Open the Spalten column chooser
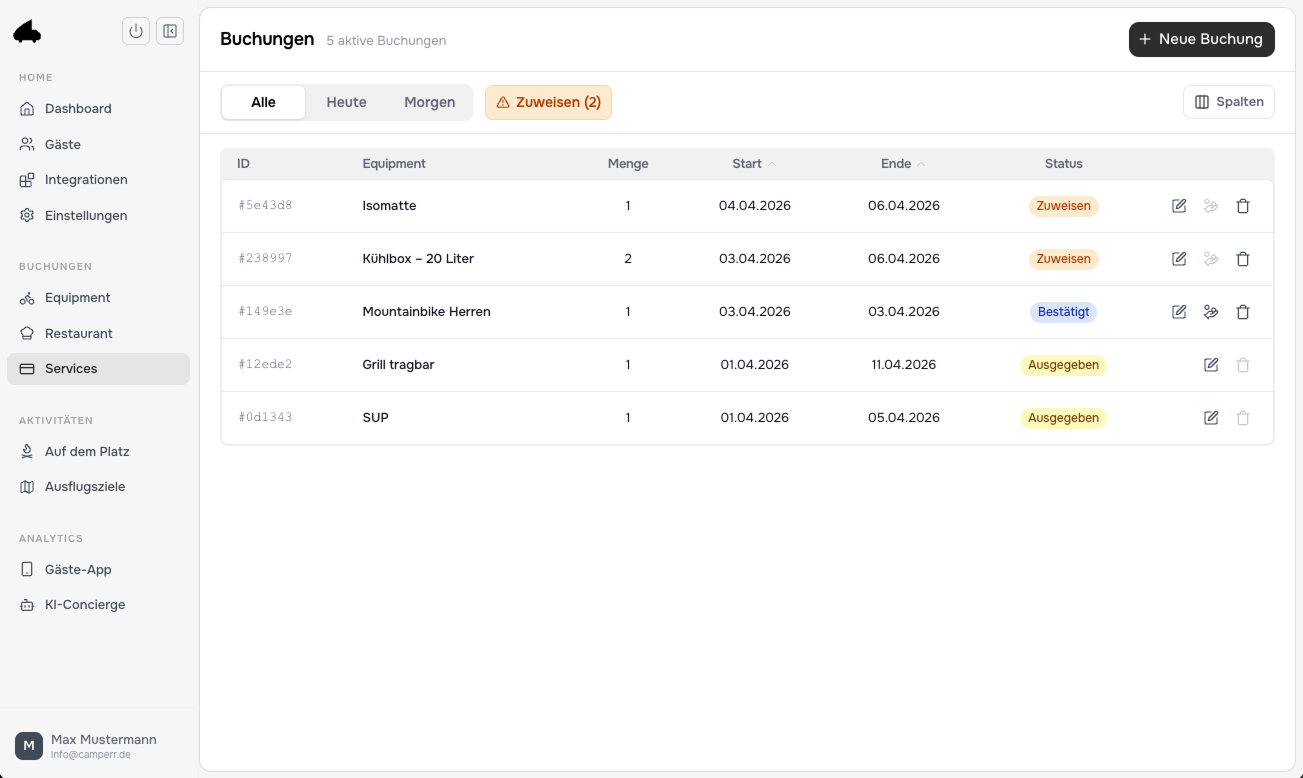Screen dimensions: 1303x778 tap(1229, 102)
